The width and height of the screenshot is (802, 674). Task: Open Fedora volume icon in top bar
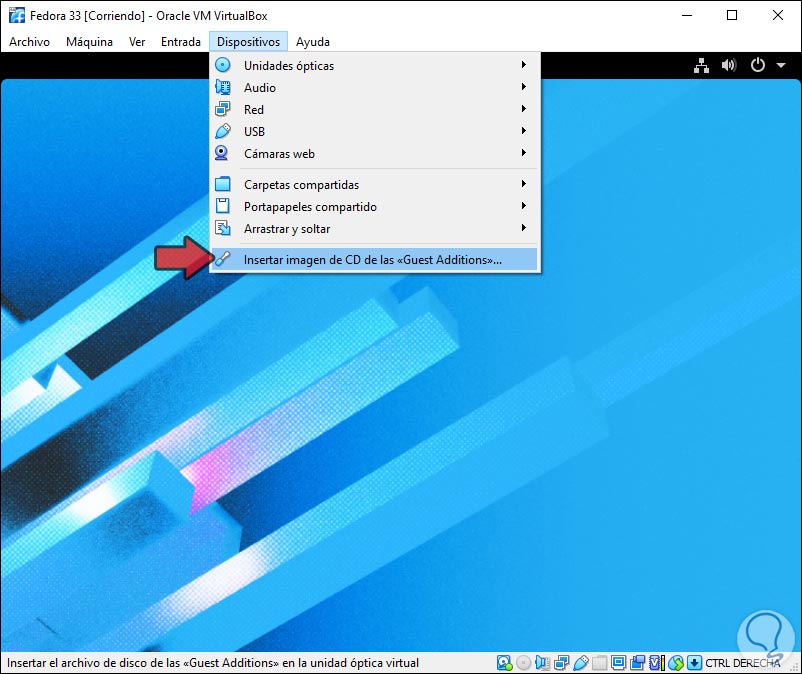click(x=729, y=65)
